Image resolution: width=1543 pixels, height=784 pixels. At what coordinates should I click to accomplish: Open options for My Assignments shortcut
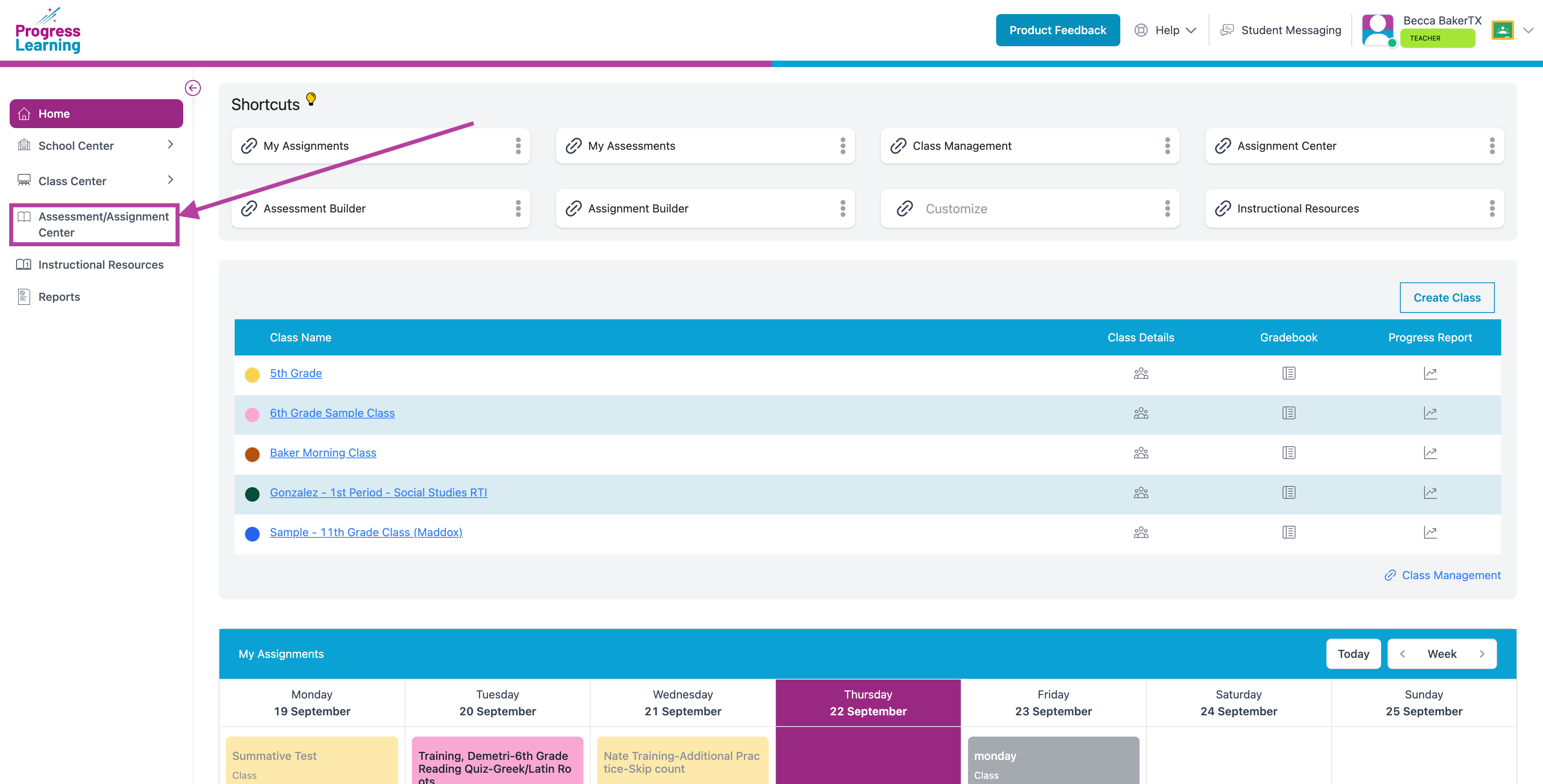(518, 145)
